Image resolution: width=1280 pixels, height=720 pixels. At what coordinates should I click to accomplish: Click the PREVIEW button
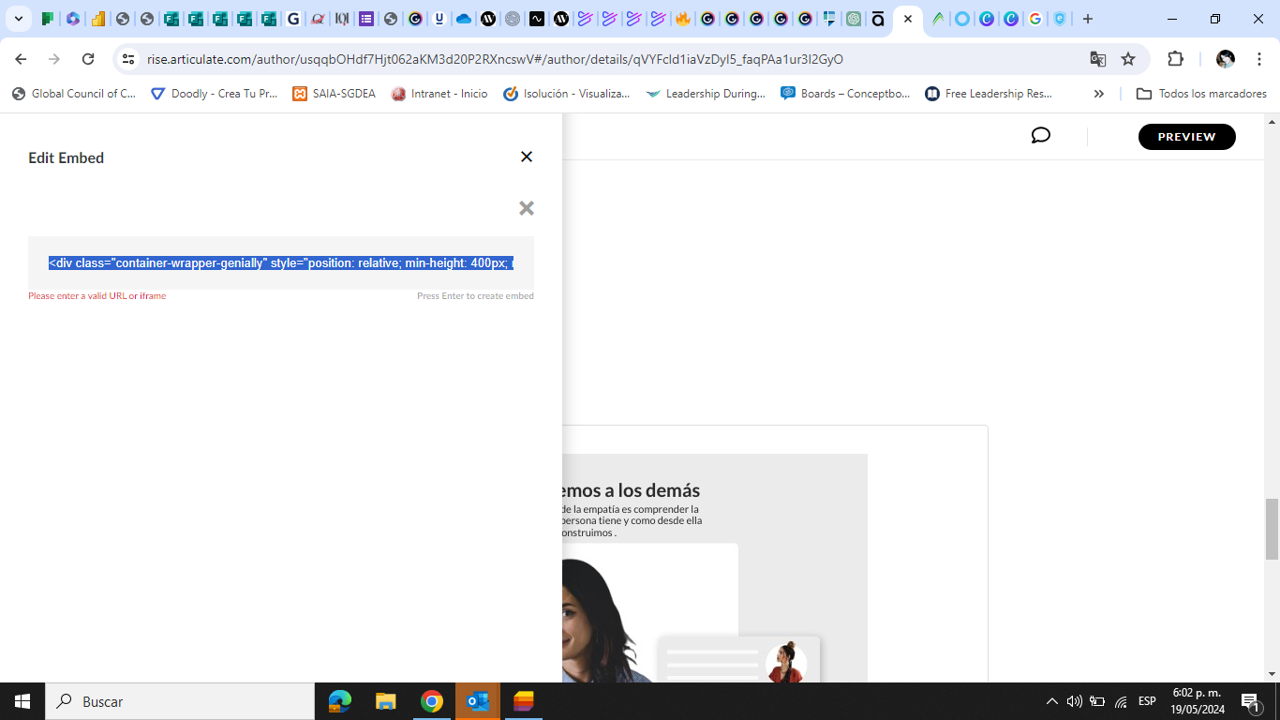click(1186, 137)
